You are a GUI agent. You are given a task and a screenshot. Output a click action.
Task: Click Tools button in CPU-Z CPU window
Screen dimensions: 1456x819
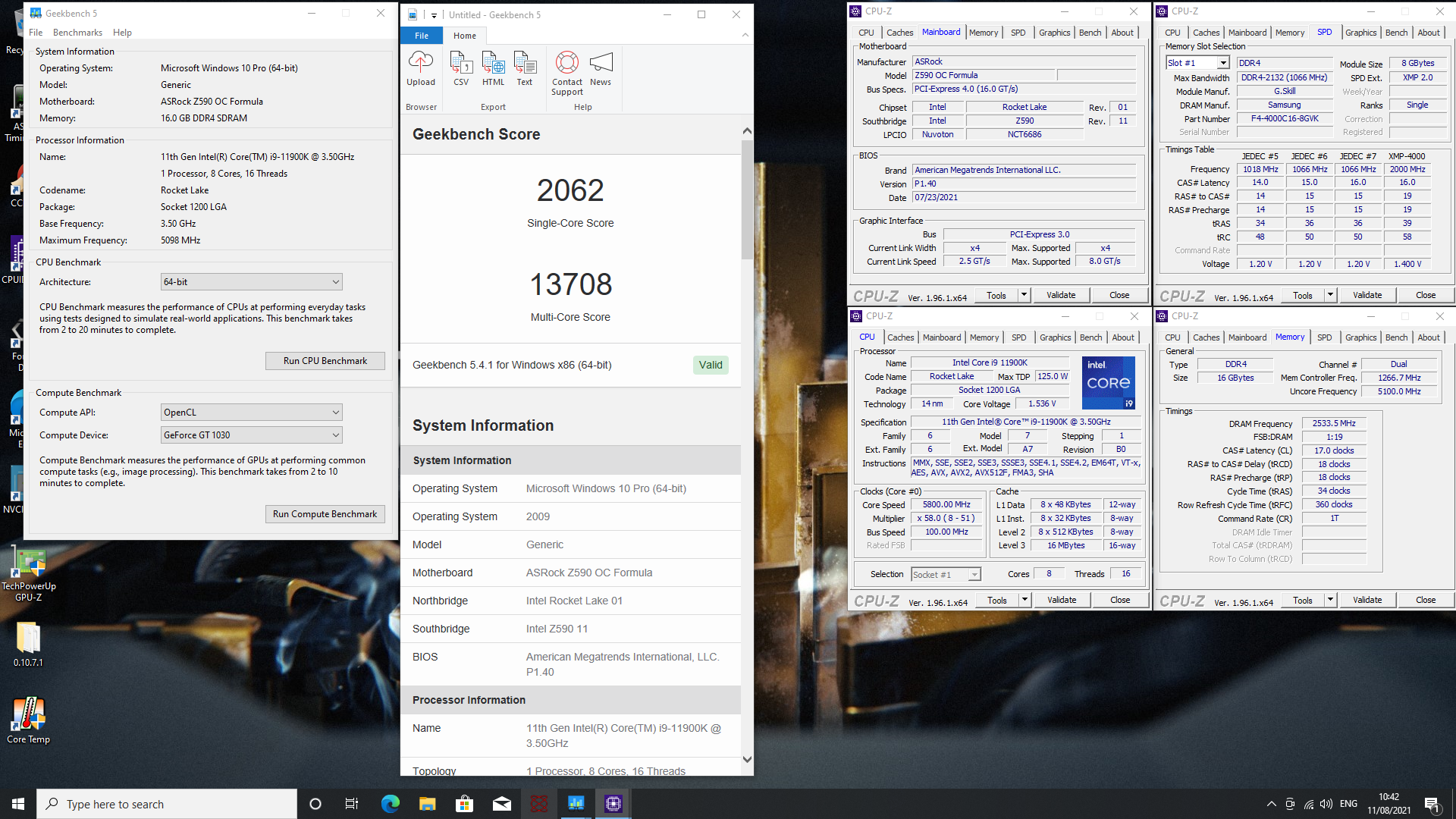(997, 600)
